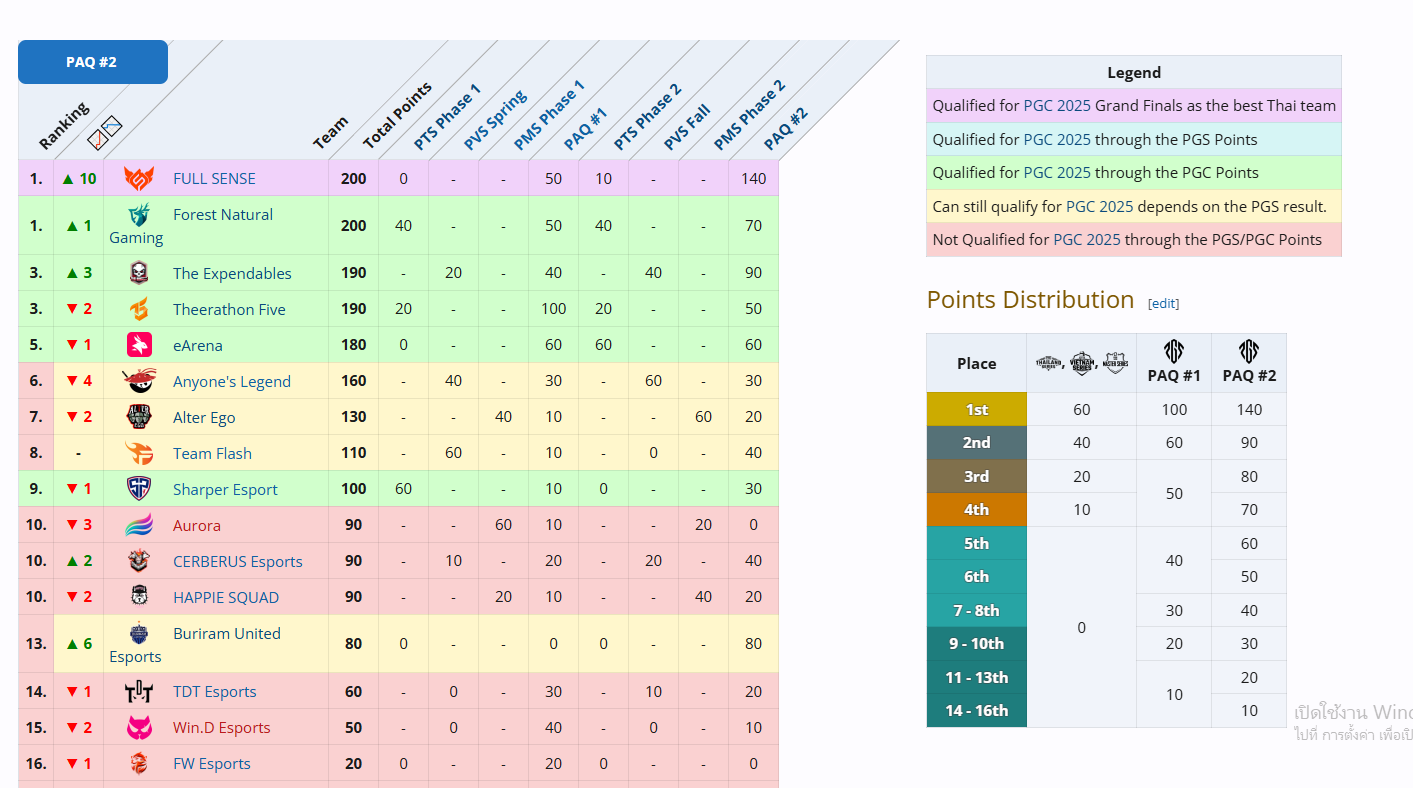Click the Legend table header
1413x788 pixels.
pyautogui.click(x=1134, y=72)
